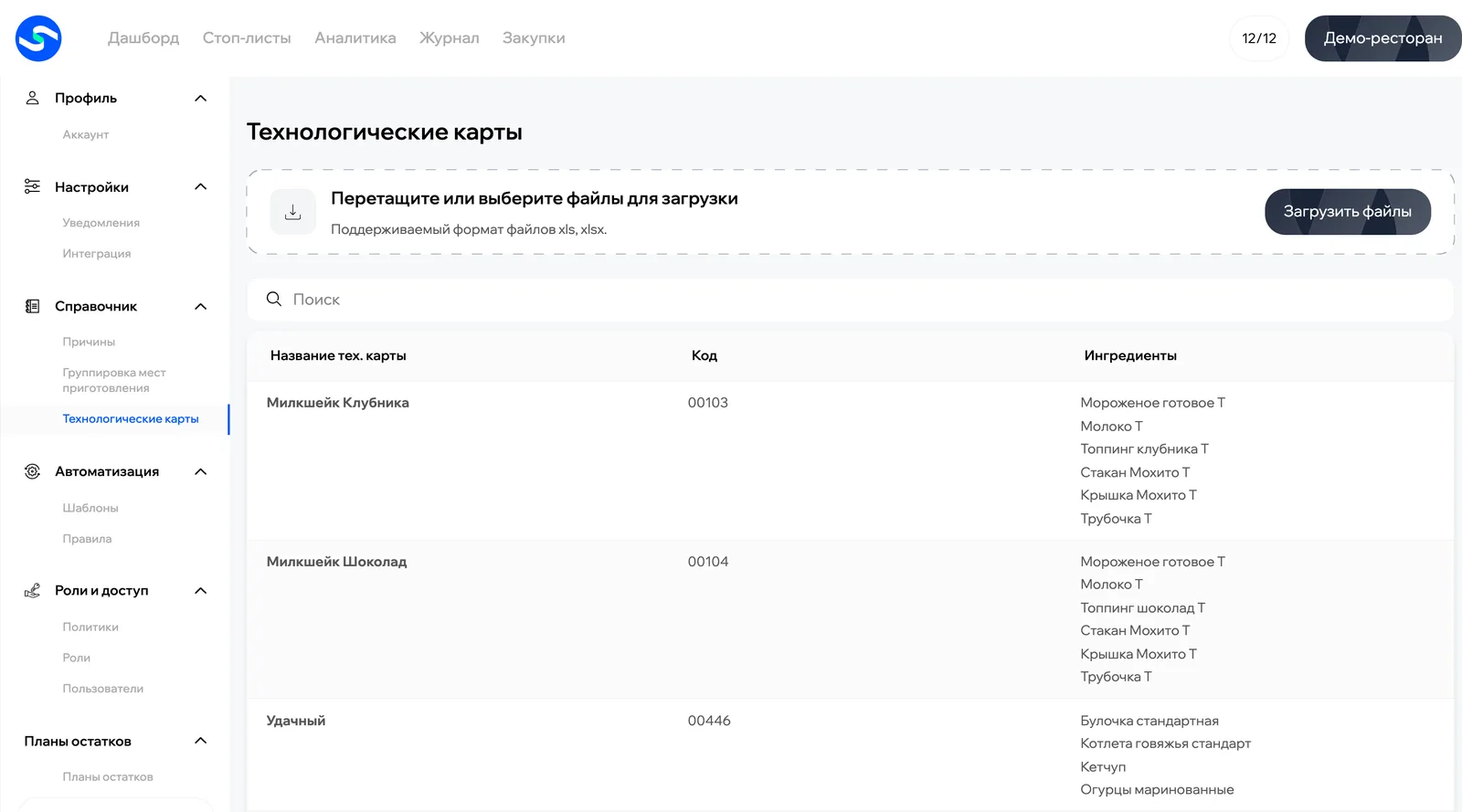Go to the Журнал tab

449,38
